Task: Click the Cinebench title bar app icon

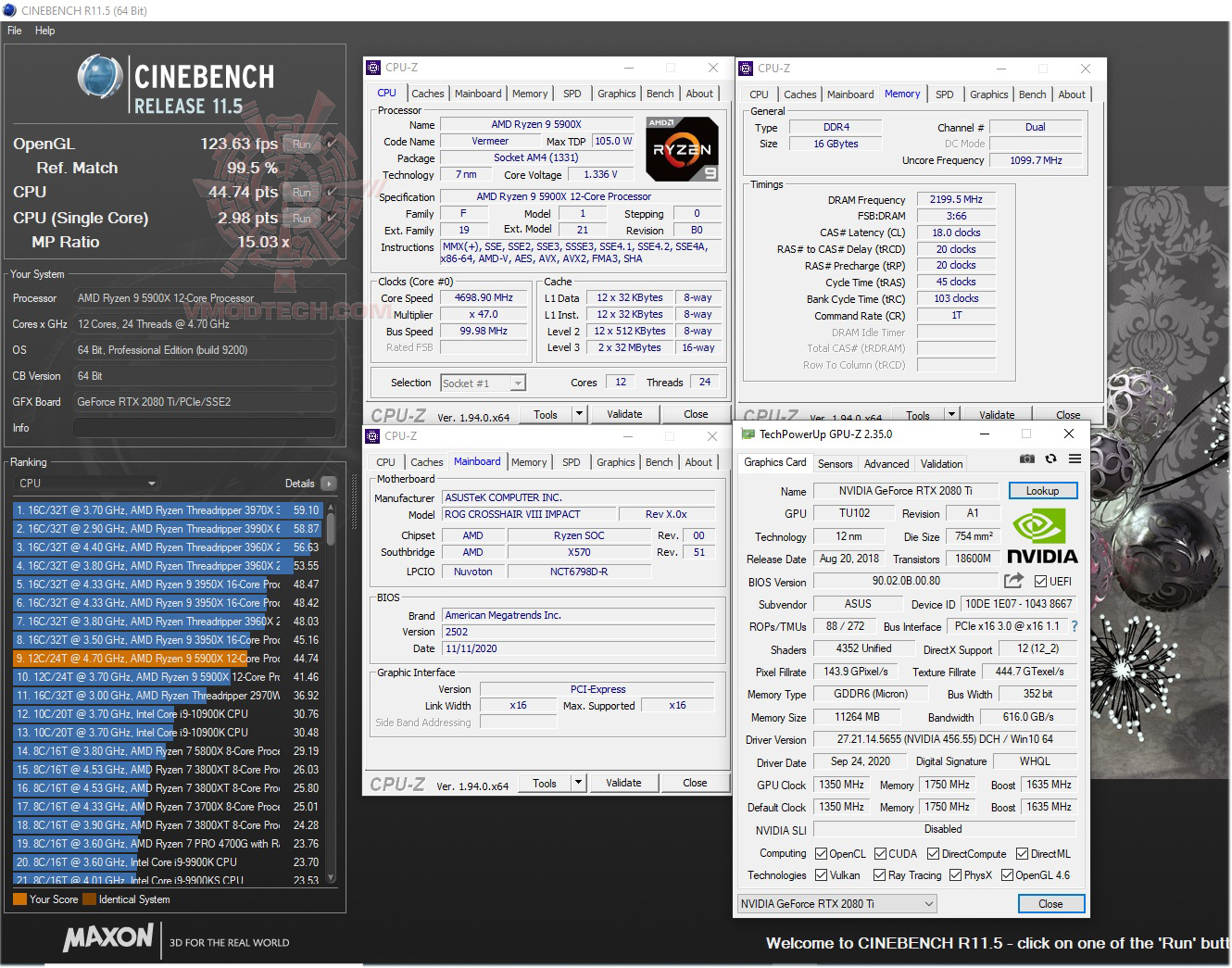Action: pyautogui.click(x=10, y=10)
